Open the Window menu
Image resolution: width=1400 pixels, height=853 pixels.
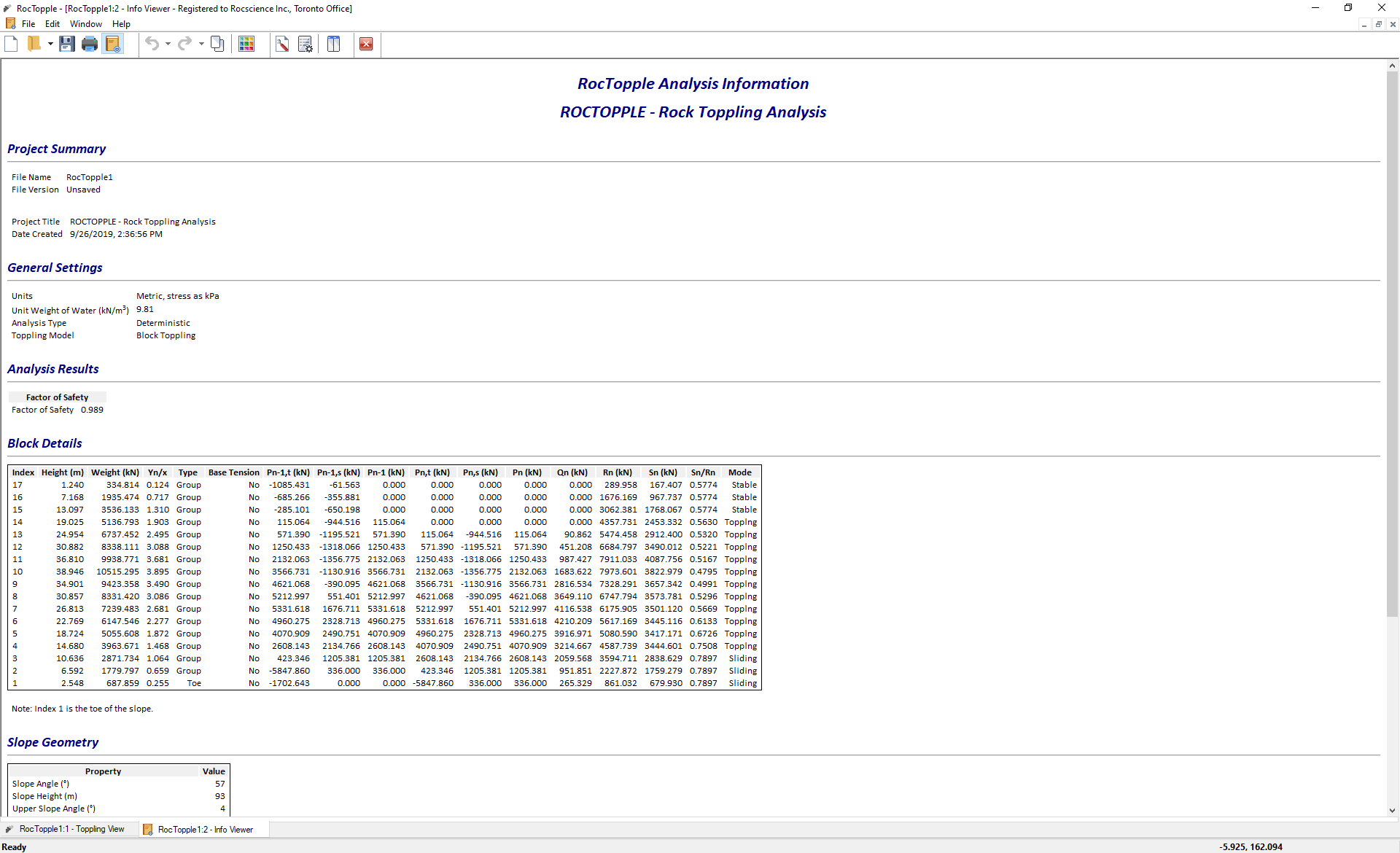tap(85, 24)
